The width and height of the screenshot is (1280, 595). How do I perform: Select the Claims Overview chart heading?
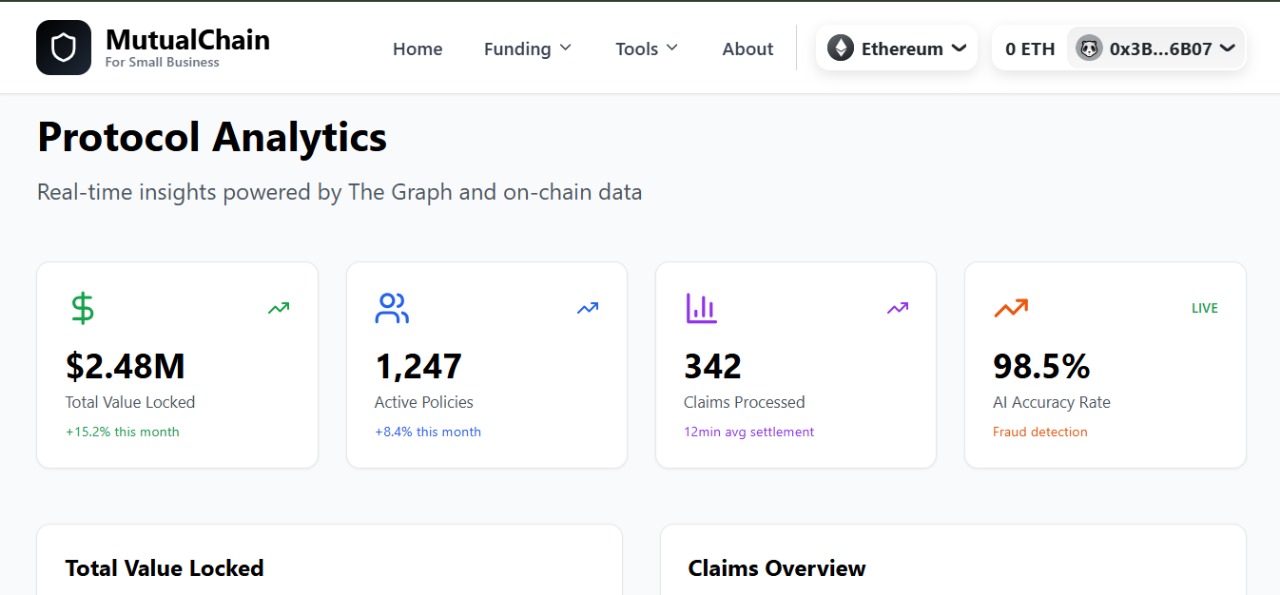(x=776, y=568)
